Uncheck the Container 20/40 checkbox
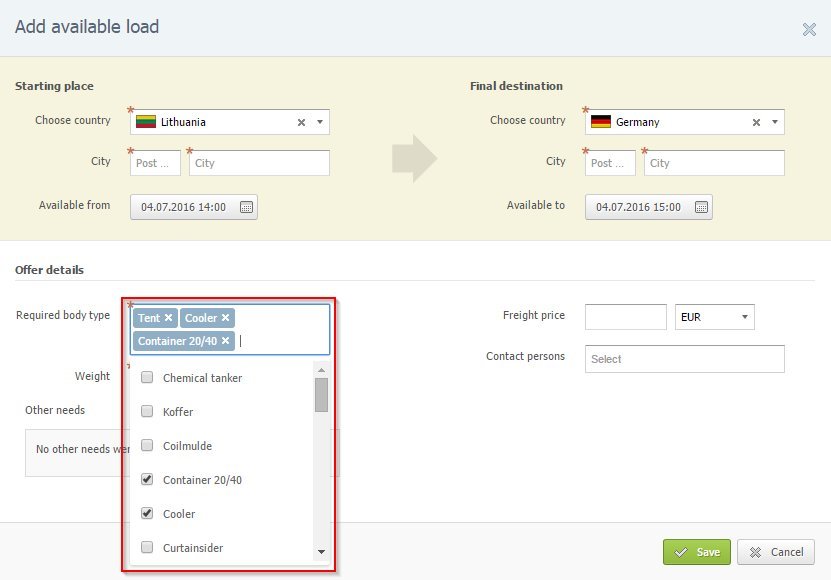Screen dimensions: 831x580 click(147, 480)
